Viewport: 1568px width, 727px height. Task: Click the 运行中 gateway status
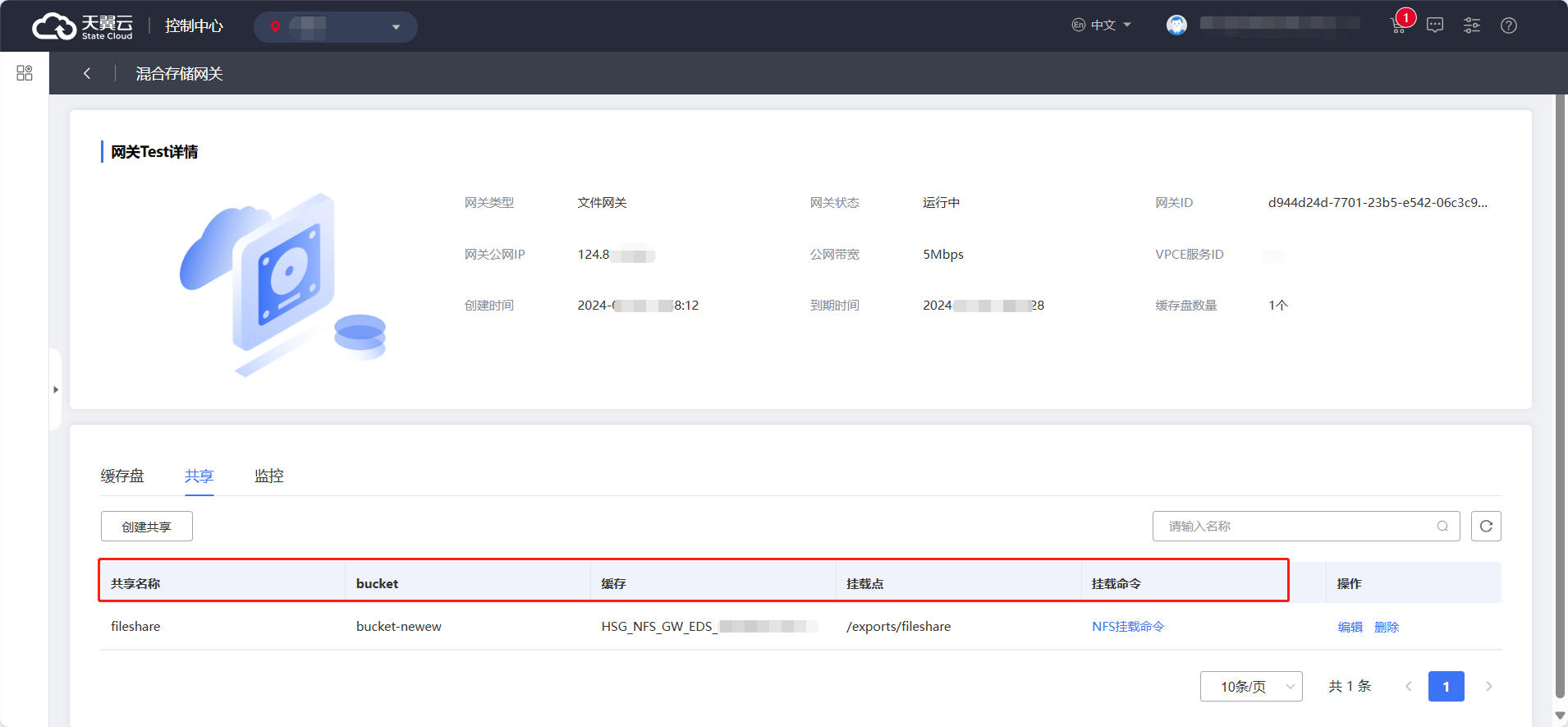pos(941,203)
